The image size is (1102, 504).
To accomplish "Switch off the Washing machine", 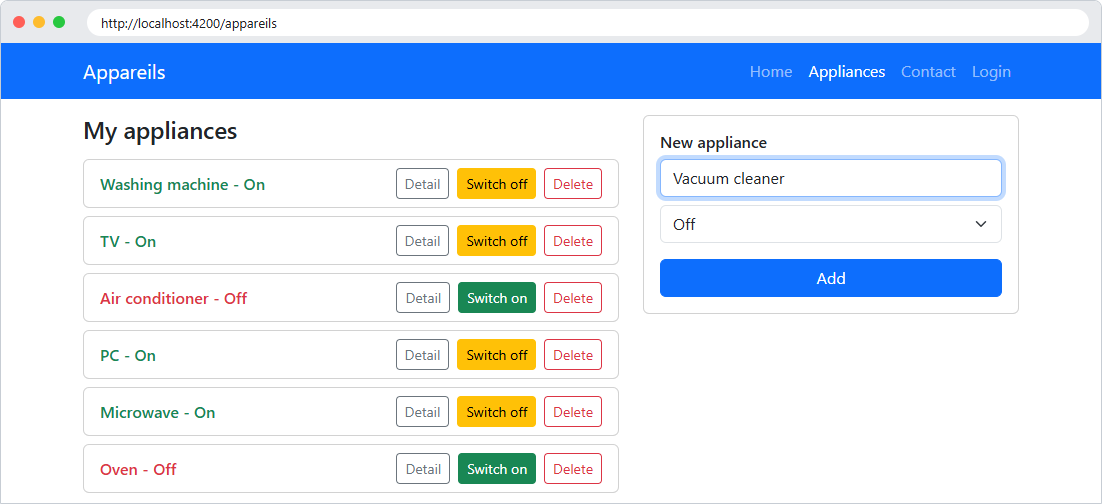I will point(496,184).
